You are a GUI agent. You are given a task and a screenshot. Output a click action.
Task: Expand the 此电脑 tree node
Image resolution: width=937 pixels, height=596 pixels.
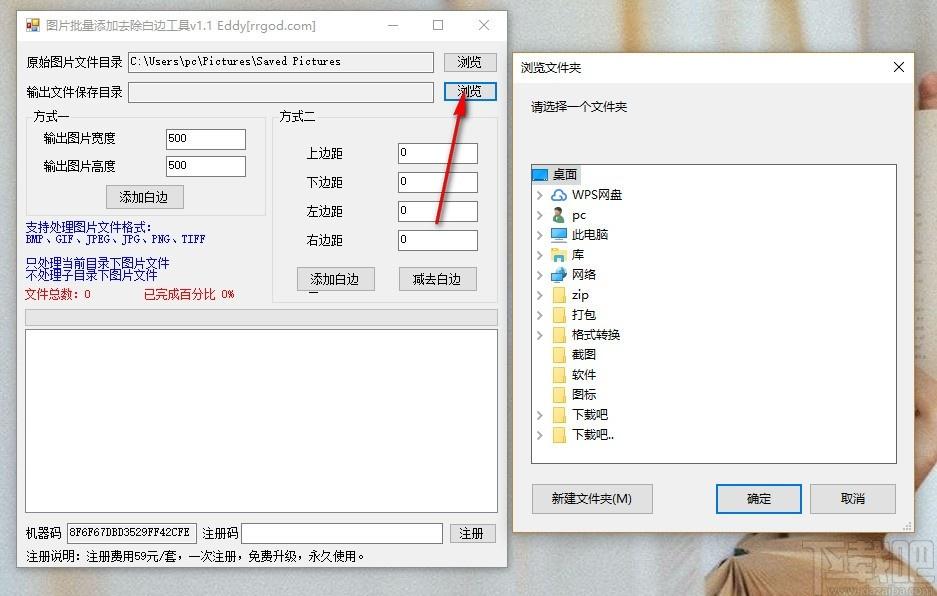[x=540, y=235]
